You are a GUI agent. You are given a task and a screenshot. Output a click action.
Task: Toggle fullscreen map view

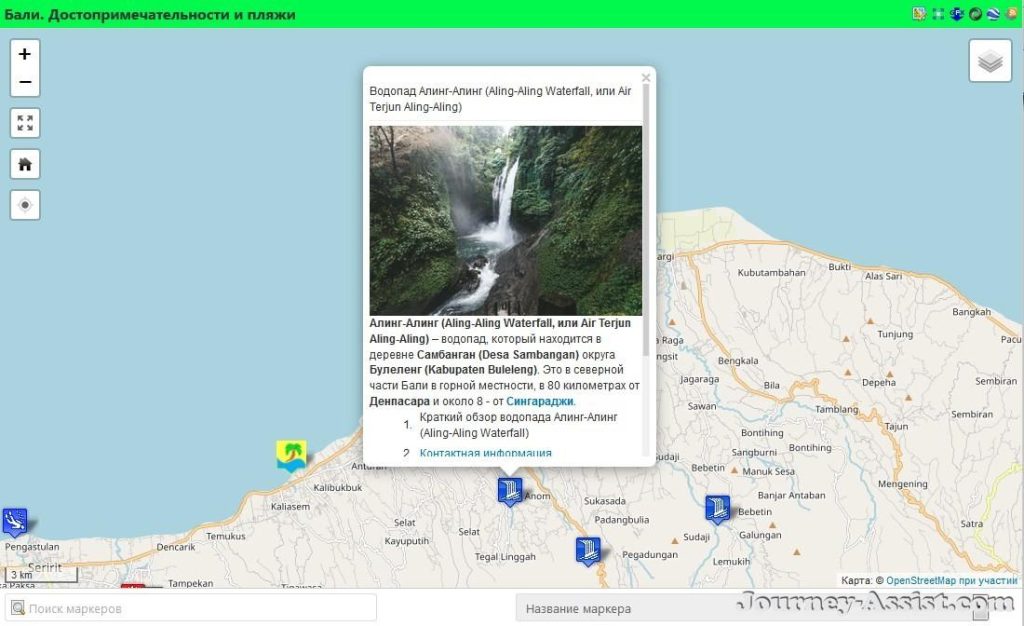pos(25,123)
